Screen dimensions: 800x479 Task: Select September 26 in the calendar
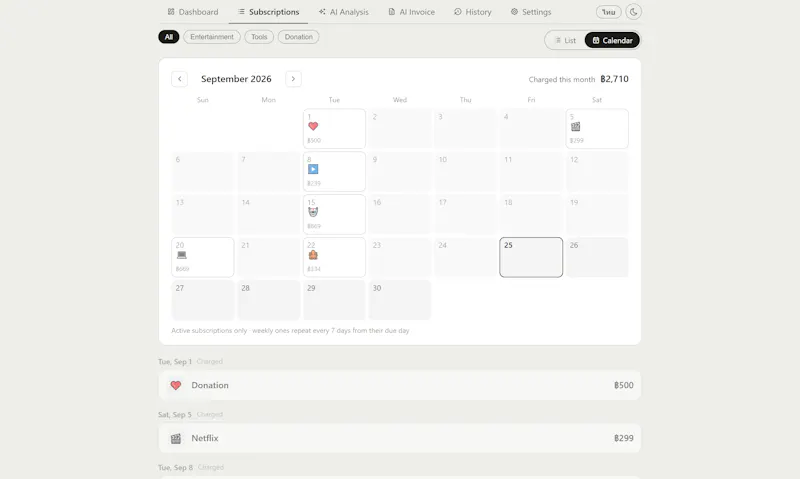point(597,257)
